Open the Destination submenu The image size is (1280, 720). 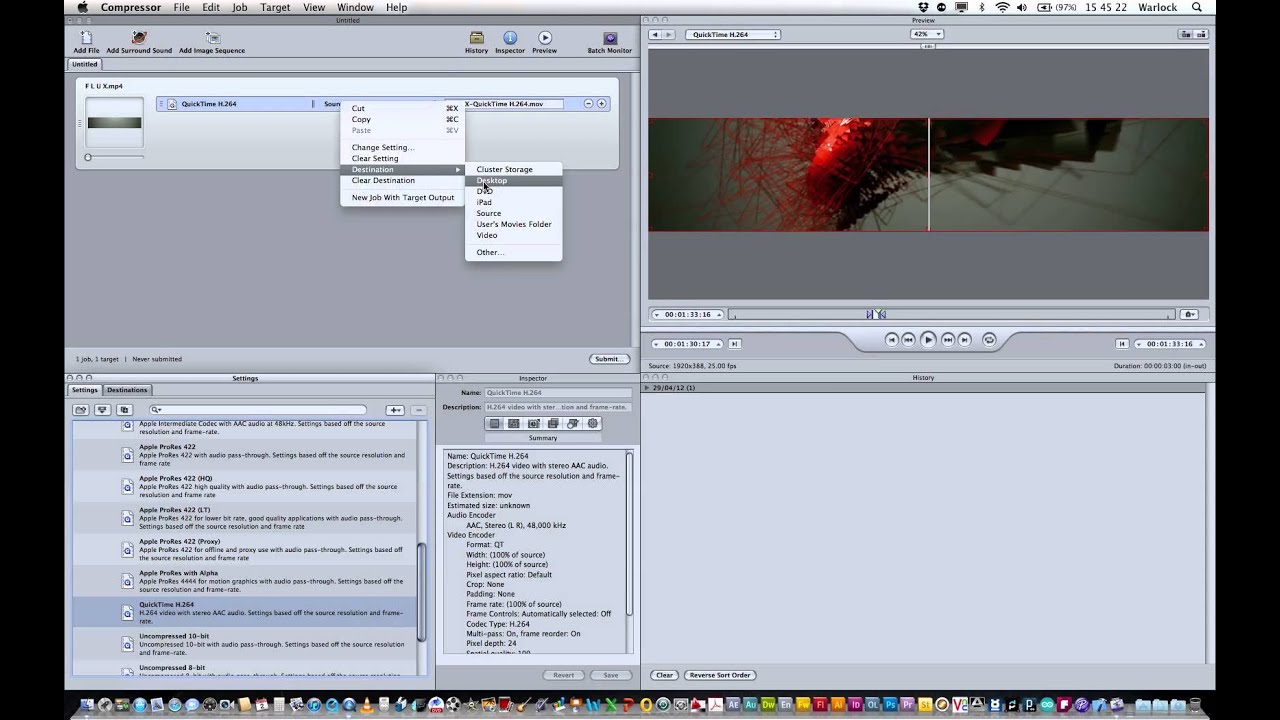point(404,170)
